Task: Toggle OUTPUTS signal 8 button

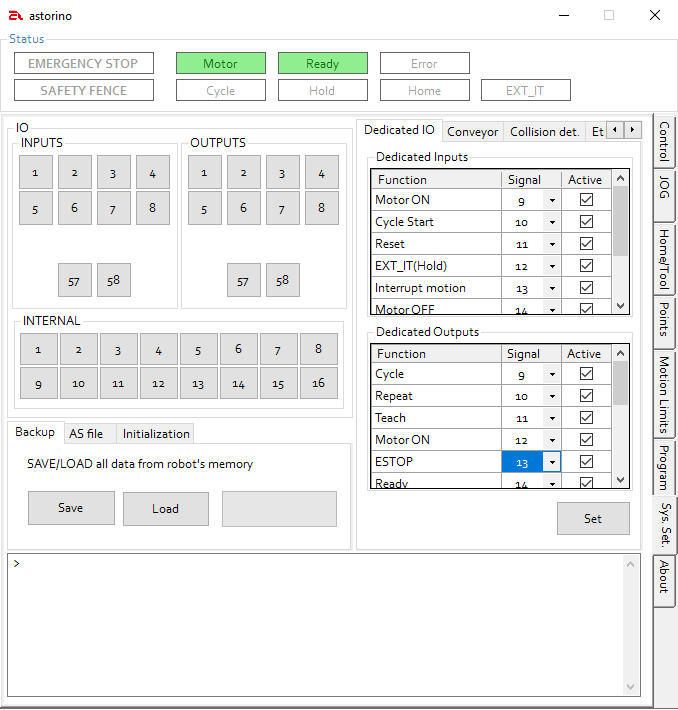Action: click(322, 208)
